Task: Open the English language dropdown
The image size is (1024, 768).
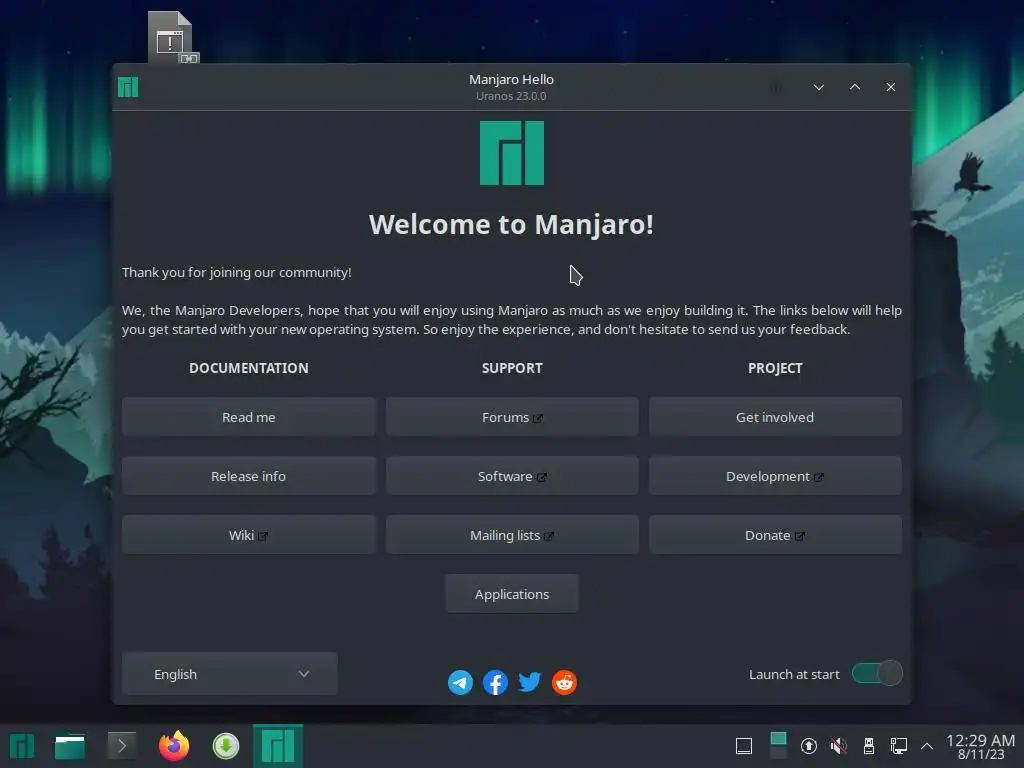Action: [x=230, y=674]
